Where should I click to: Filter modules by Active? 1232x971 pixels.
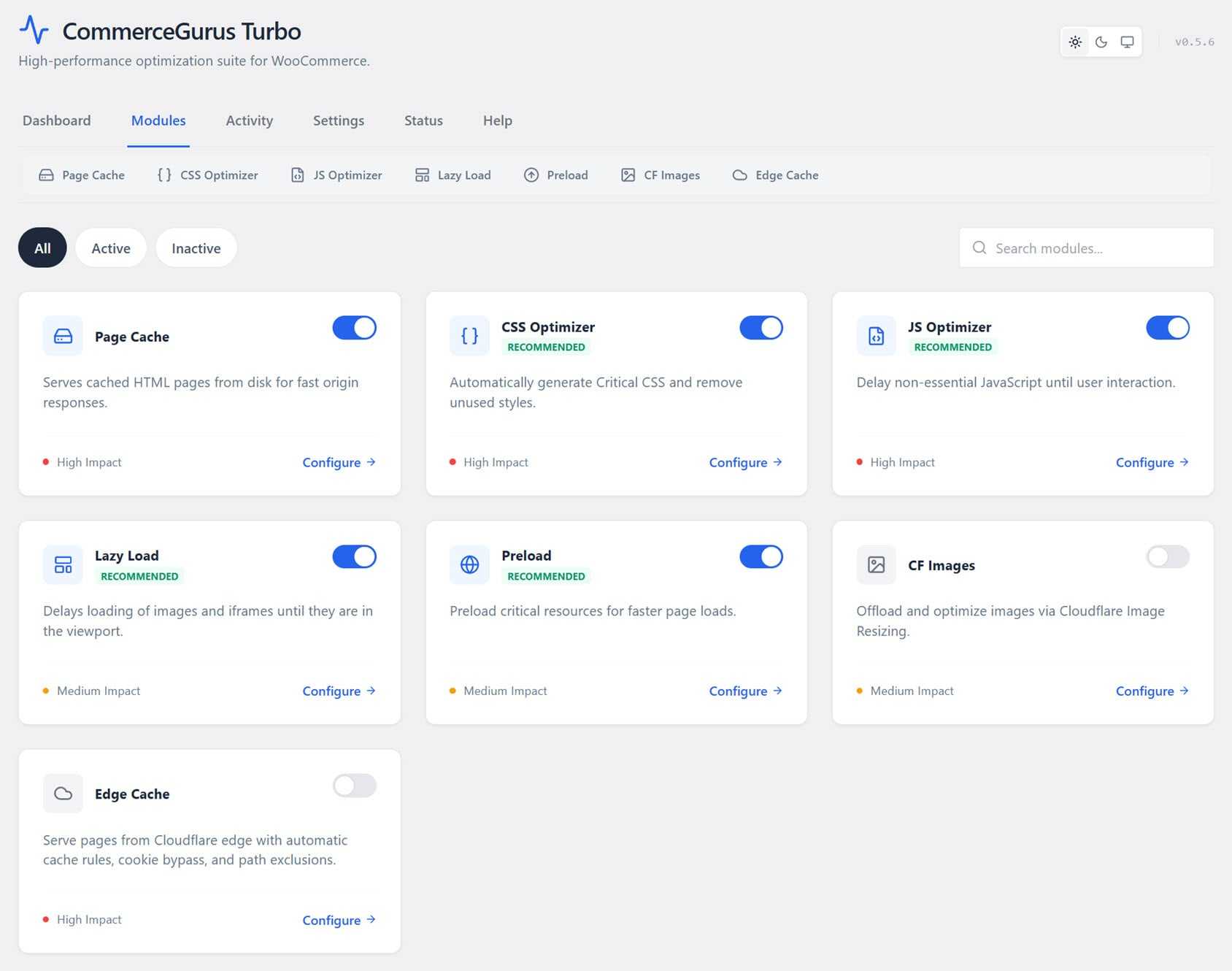[111, 248]
